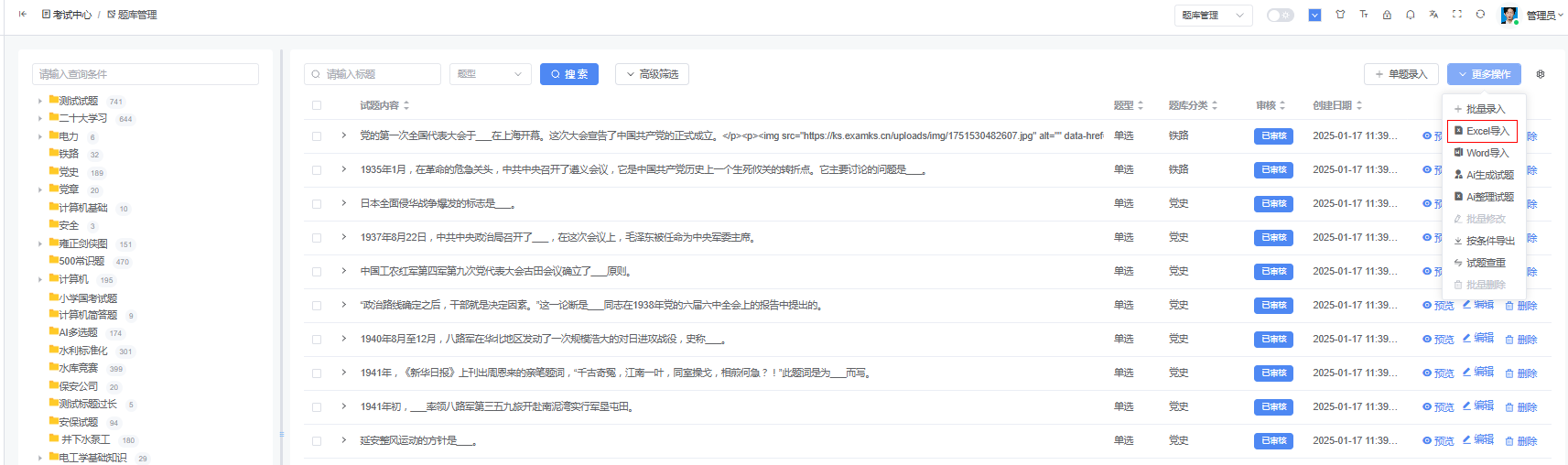The width and height of the screenshot is (1568, 465).
Task: Choose Excel导入 from the more-actions menu
Action: click(1482, 131)
